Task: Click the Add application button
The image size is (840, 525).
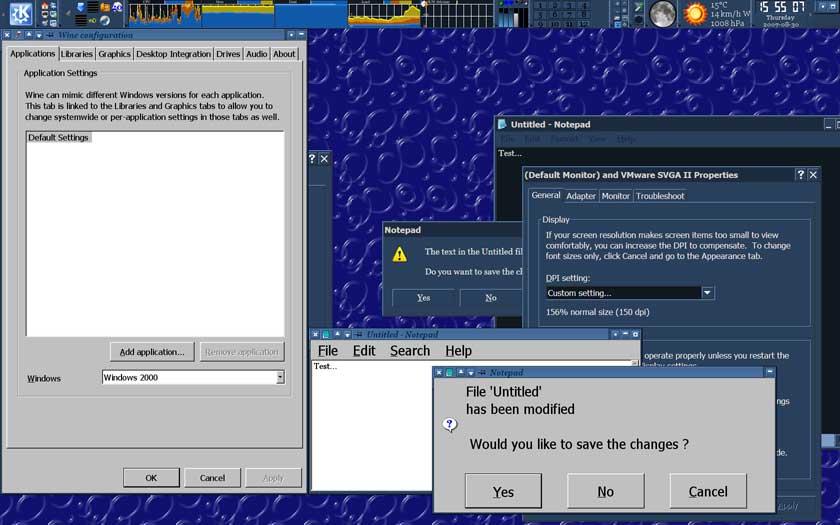Action: (151, 352)
